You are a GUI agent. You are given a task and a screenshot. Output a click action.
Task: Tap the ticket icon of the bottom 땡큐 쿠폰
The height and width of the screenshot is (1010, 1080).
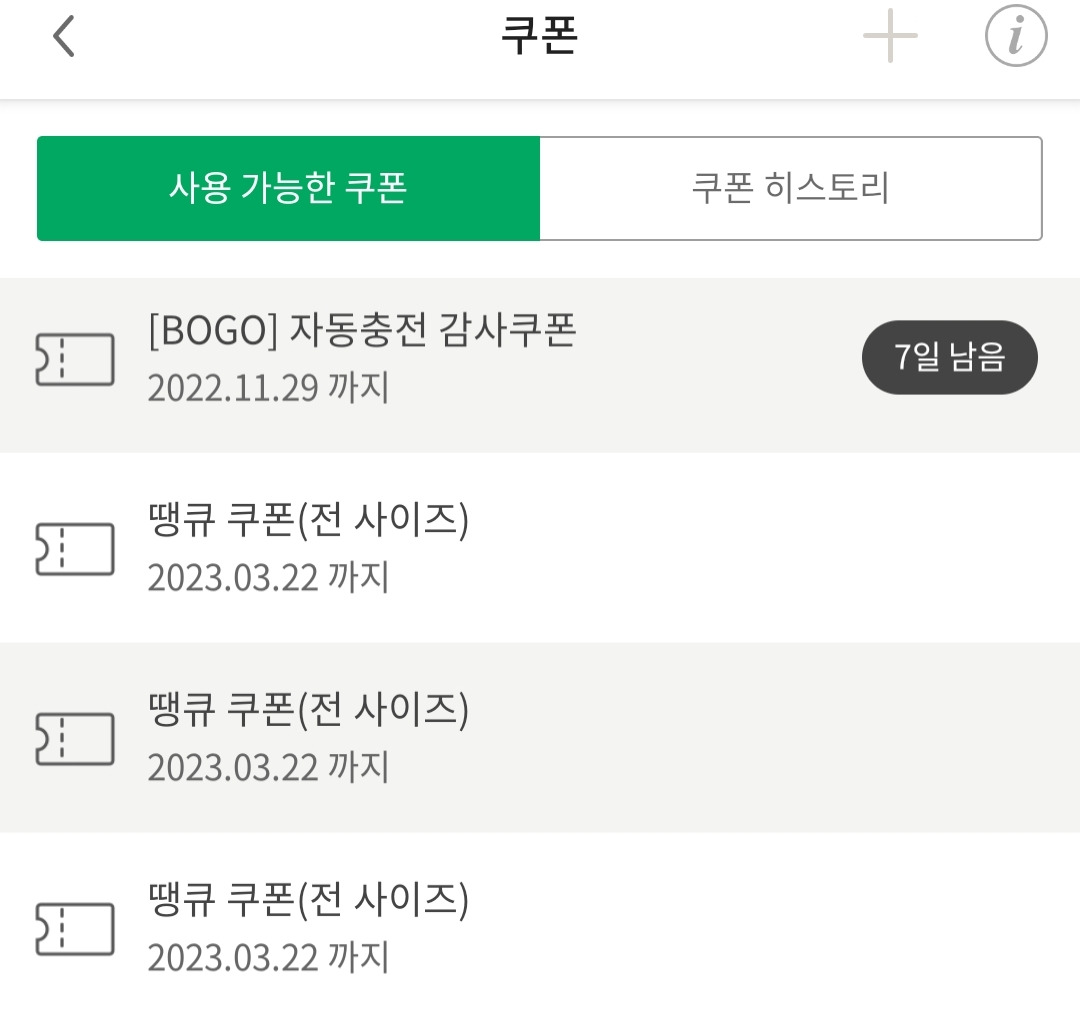75,929
